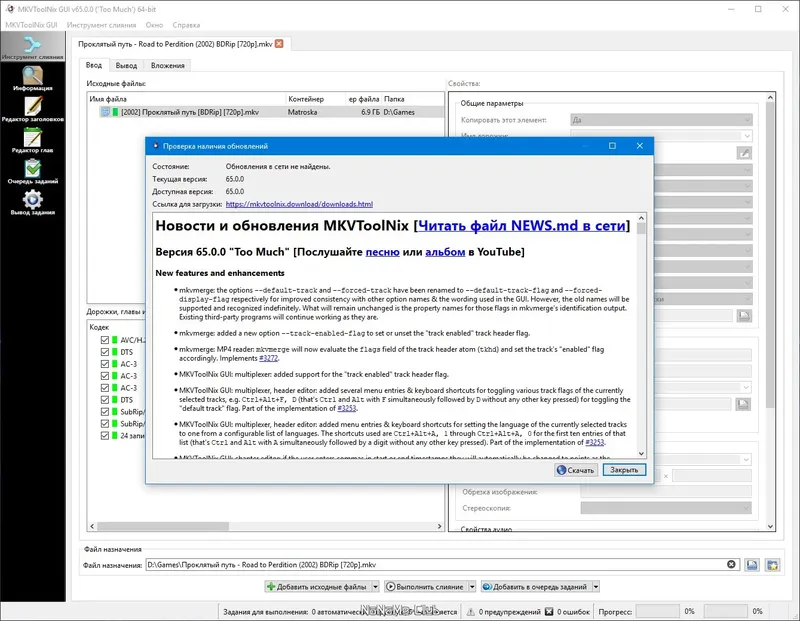Viewport: 800px width, 621px height.
Task: Click errors icon in status bar
Action: (549, 611)
